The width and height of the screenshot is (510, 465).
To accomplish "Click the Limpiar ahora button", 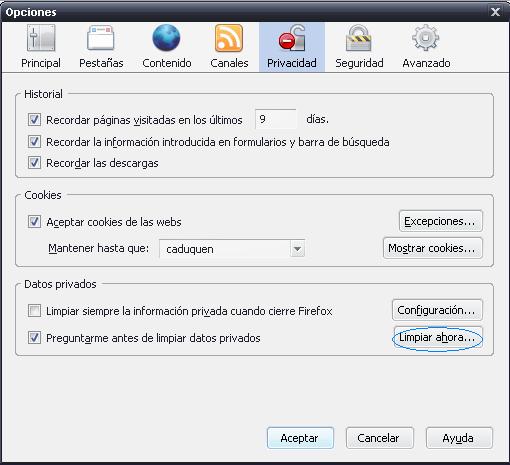I will [438, 337].
